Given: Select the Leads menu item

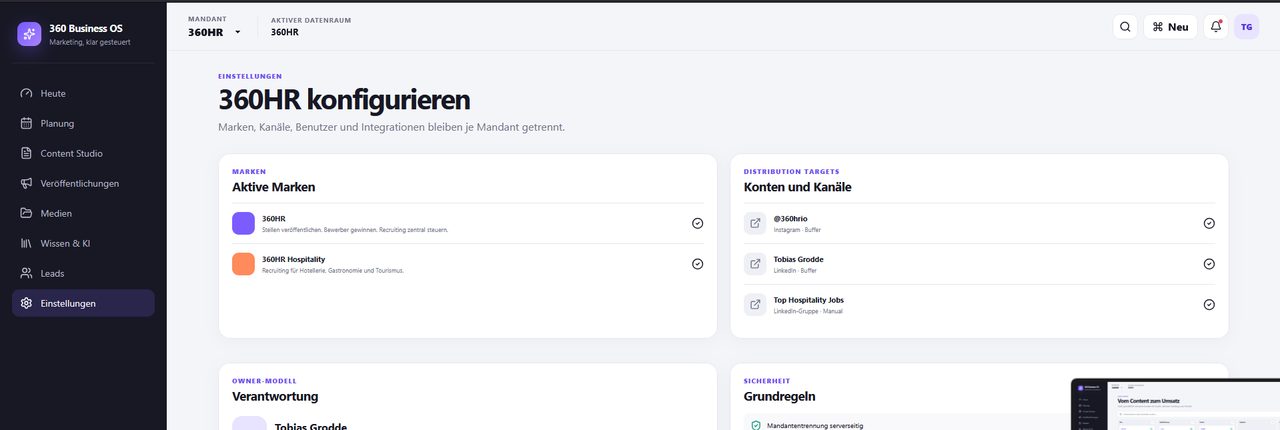Looking at the screenshot, I should (83, 273).
